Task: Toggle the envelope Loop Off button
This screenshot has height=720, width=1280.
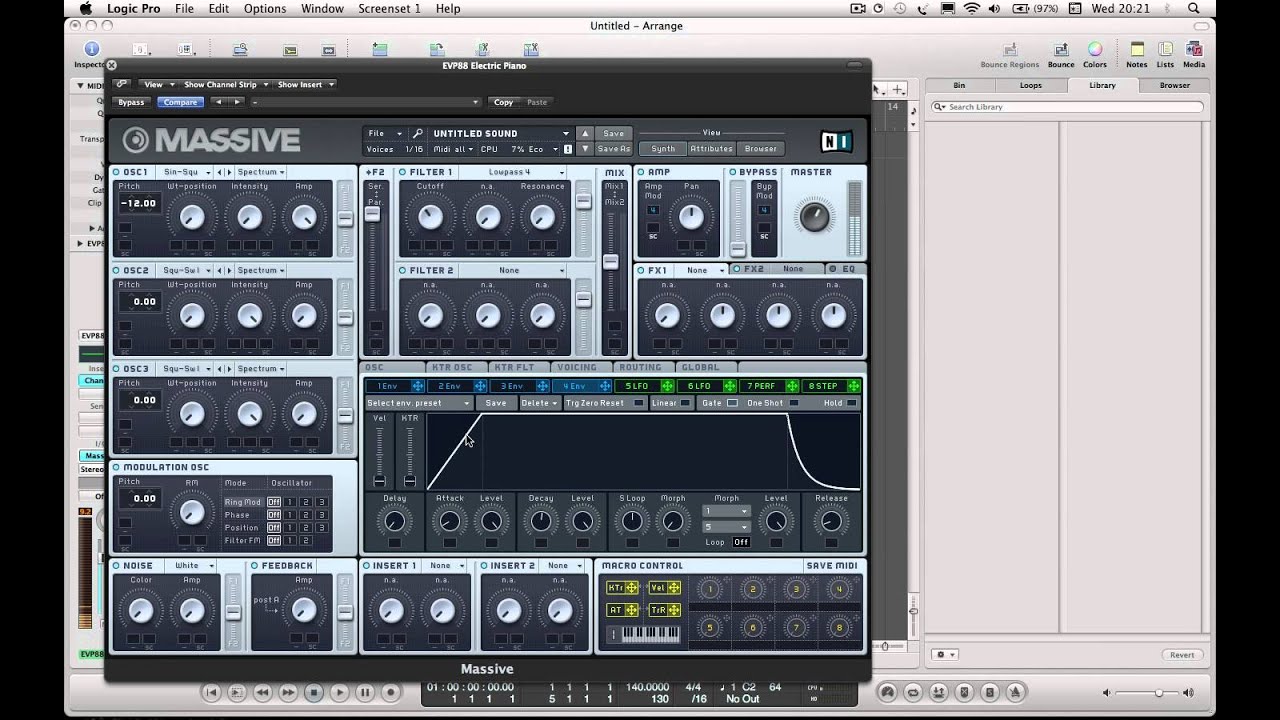Action: (741, 542)
